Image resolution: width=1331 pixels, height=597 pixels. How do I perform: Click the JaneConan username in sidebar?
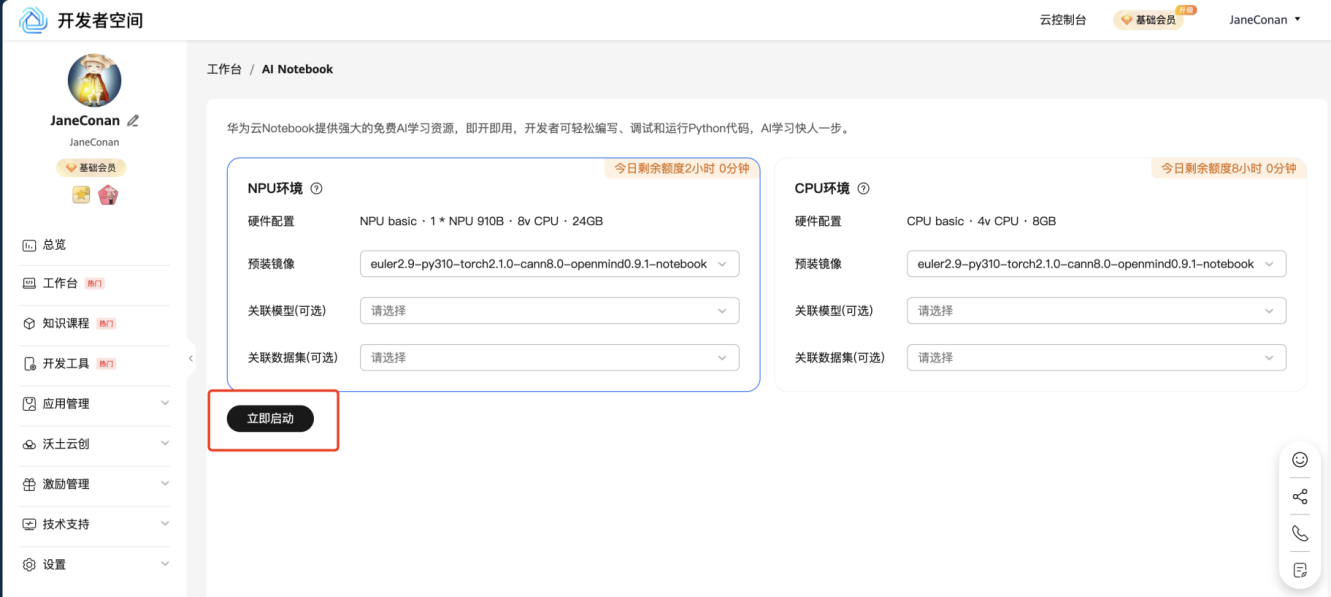pos(85,121)
